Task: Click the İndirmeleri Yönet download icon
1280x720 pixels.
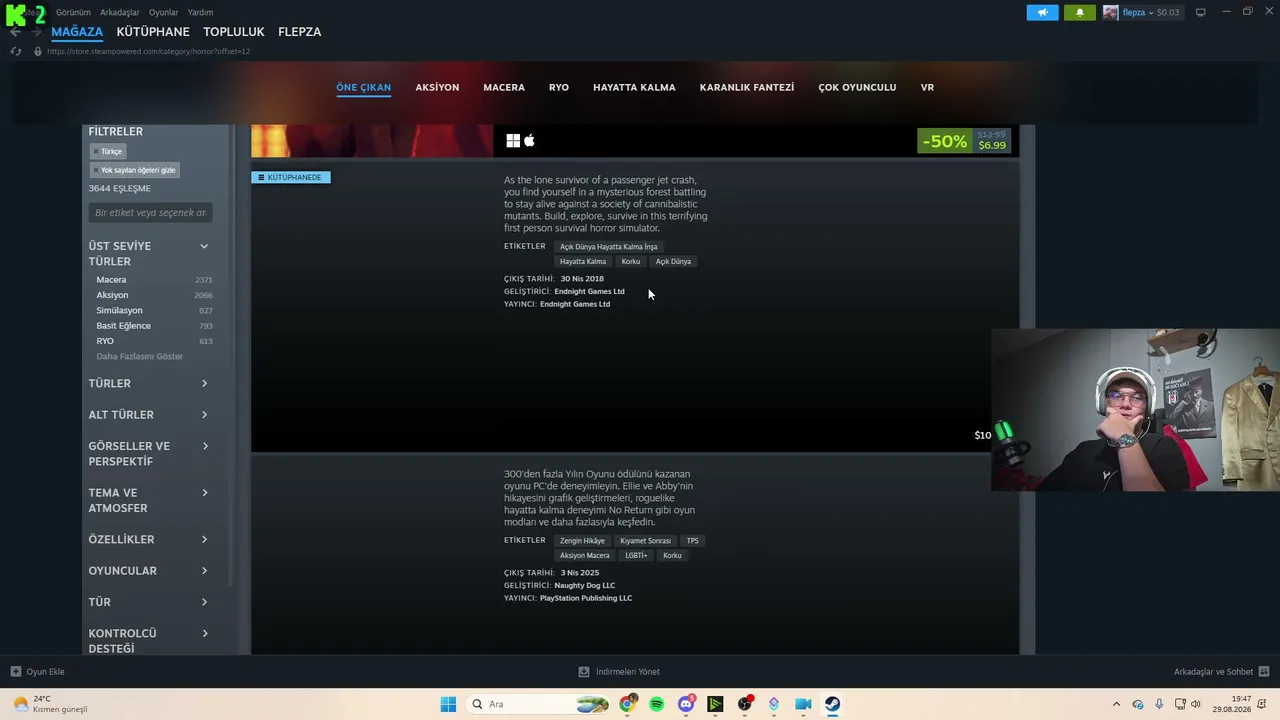Action: point(584,672)
